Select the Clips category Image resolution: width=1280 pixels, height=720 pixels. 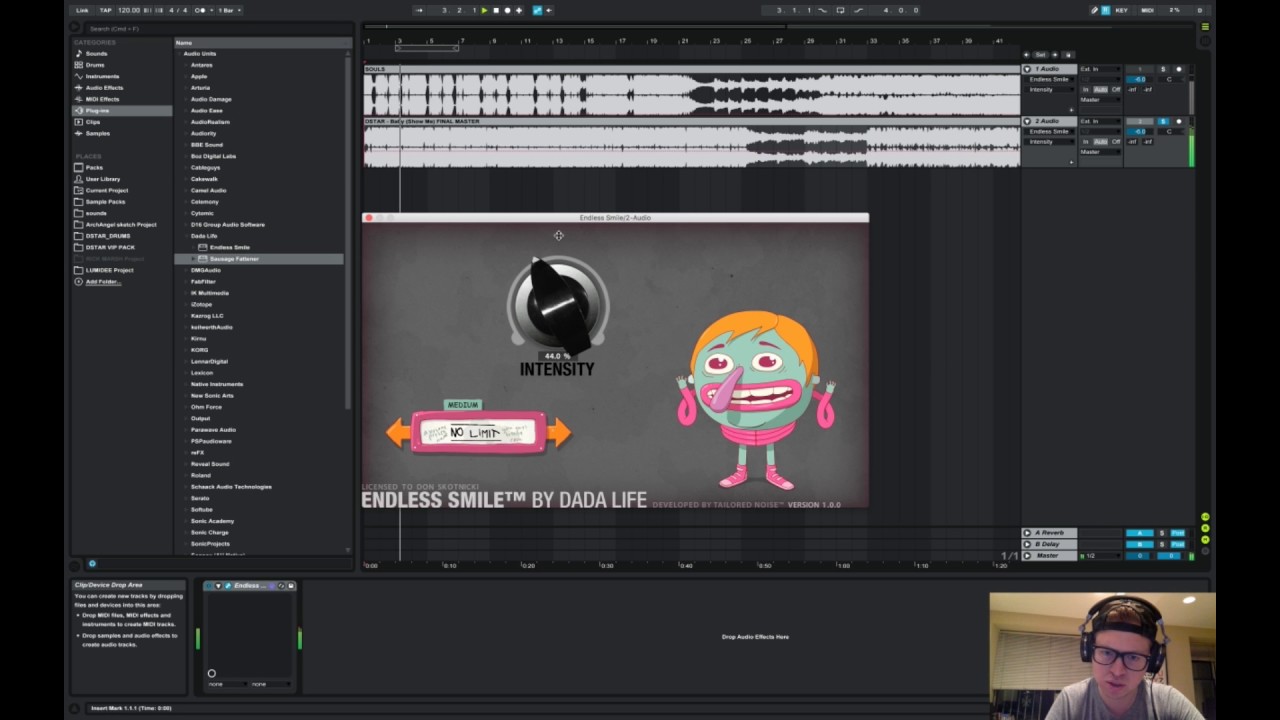pos(93,122)
